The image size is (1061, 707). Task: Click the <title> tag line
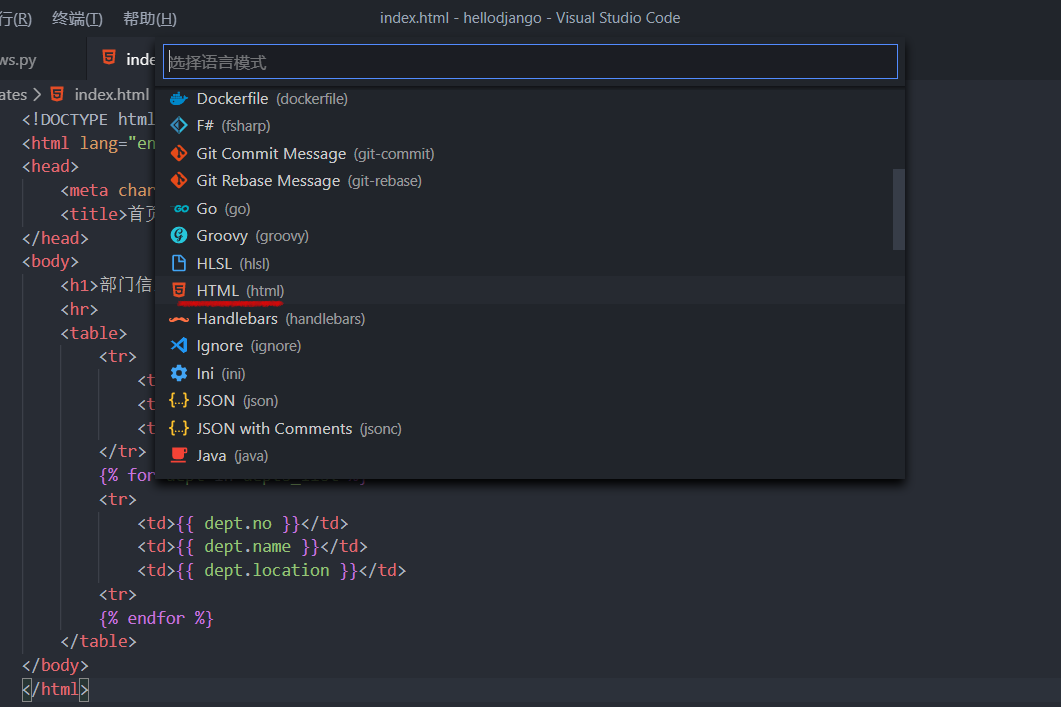[x=108, y=214]
